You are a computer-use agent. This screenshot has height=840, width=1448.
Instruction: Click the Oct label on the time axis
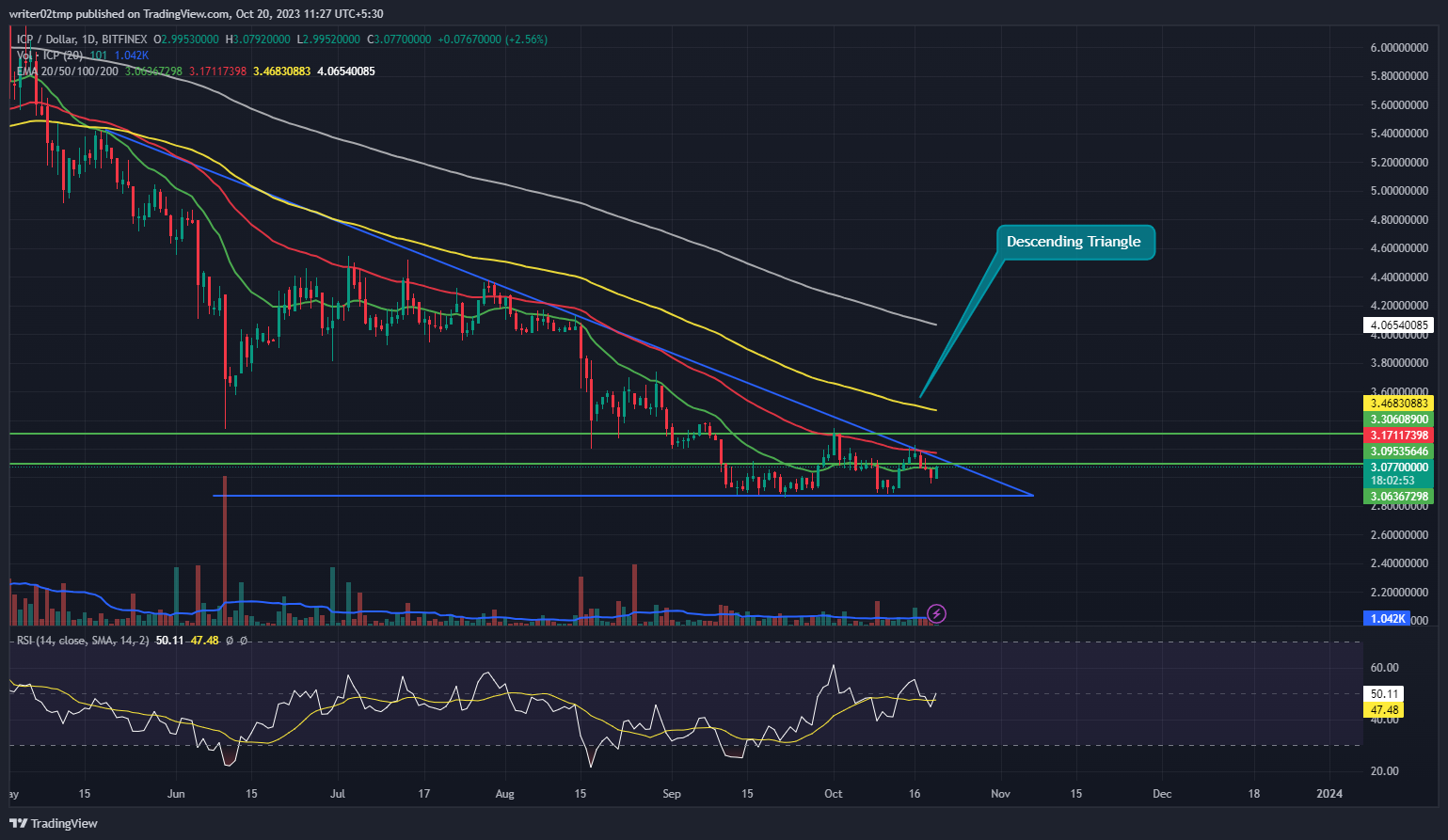833,794
